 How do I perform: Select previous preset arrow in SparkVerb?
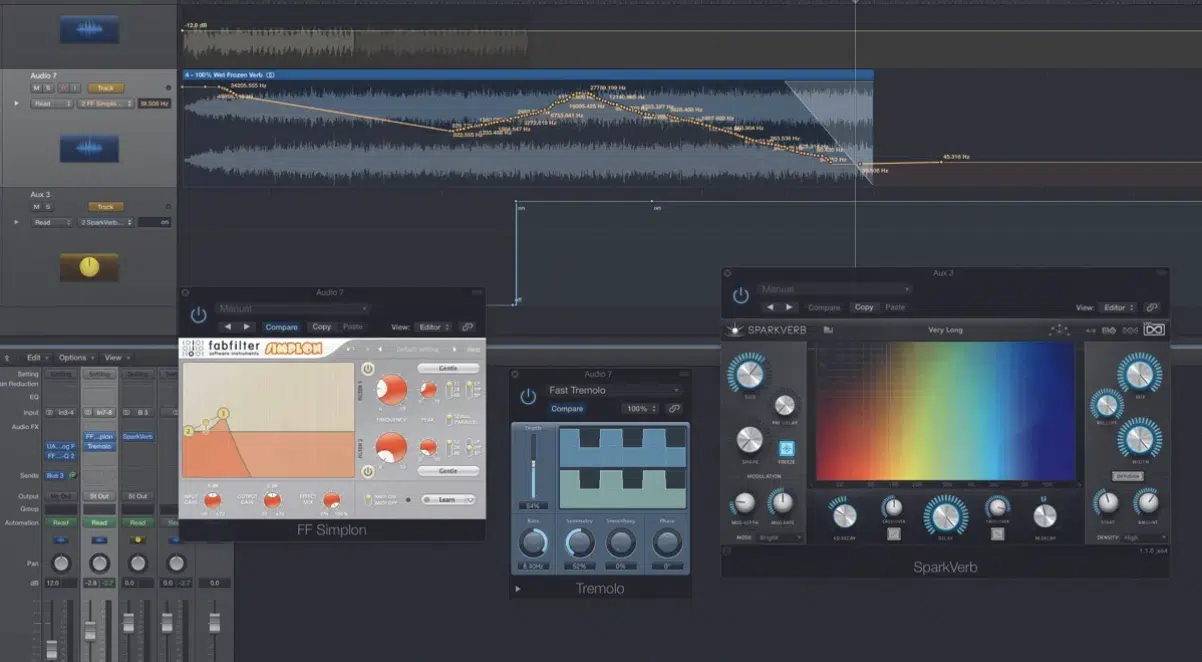click(x=770, y=308)
